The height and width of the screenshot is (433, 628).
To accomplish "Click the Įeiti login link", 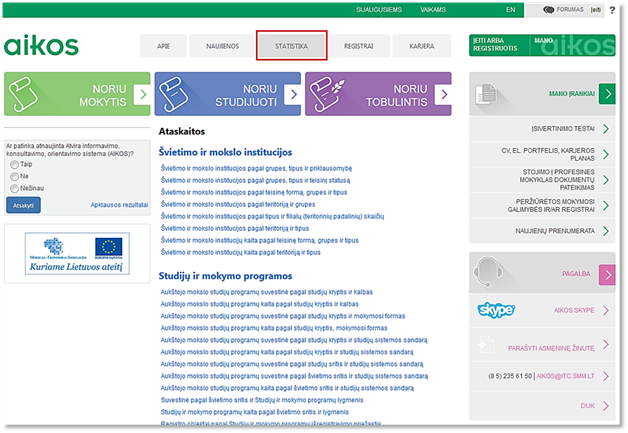I will point(596,10).
